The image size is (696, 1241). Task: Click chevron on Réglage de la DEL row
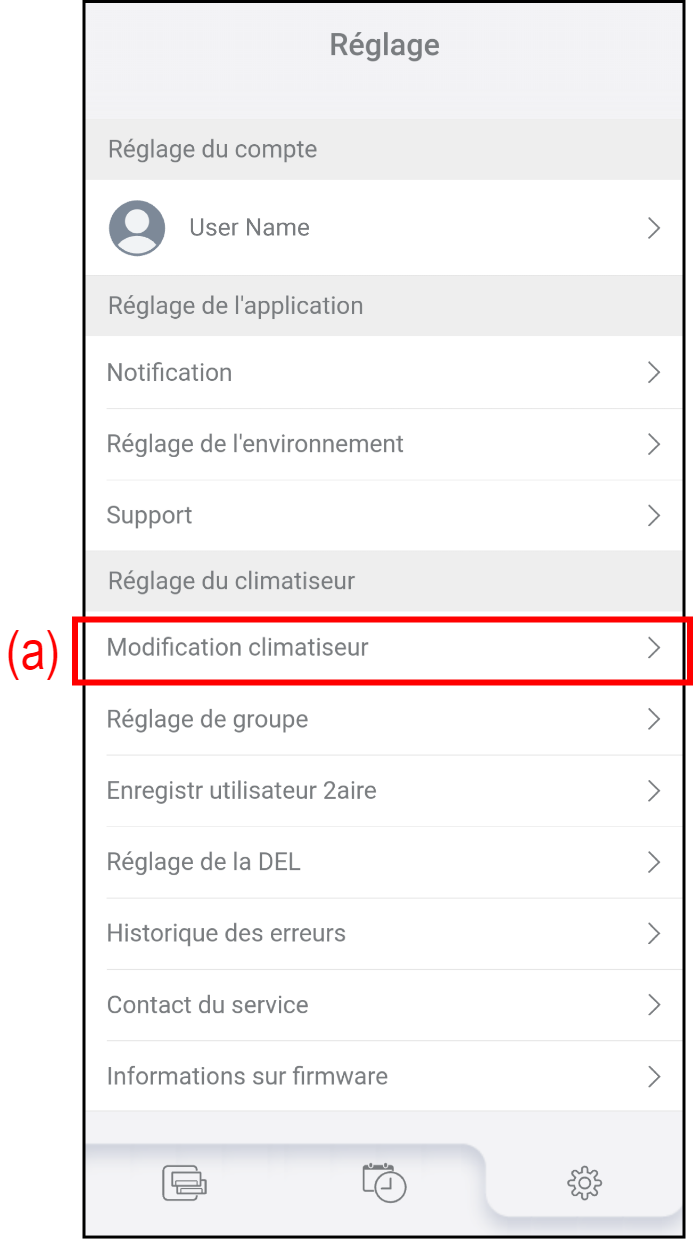pos(654,862)
